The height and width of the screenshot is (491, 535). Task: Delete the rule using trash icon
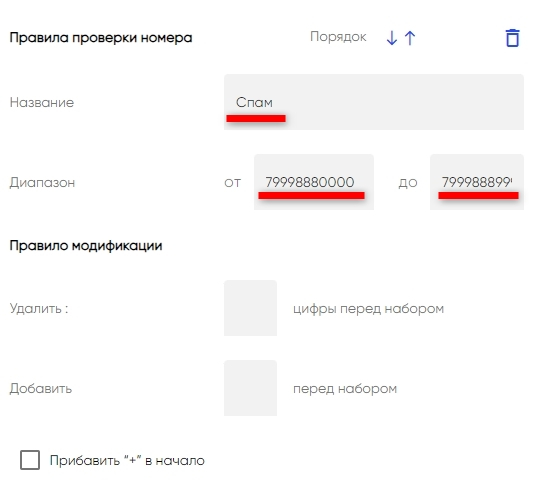click(512, 38)
